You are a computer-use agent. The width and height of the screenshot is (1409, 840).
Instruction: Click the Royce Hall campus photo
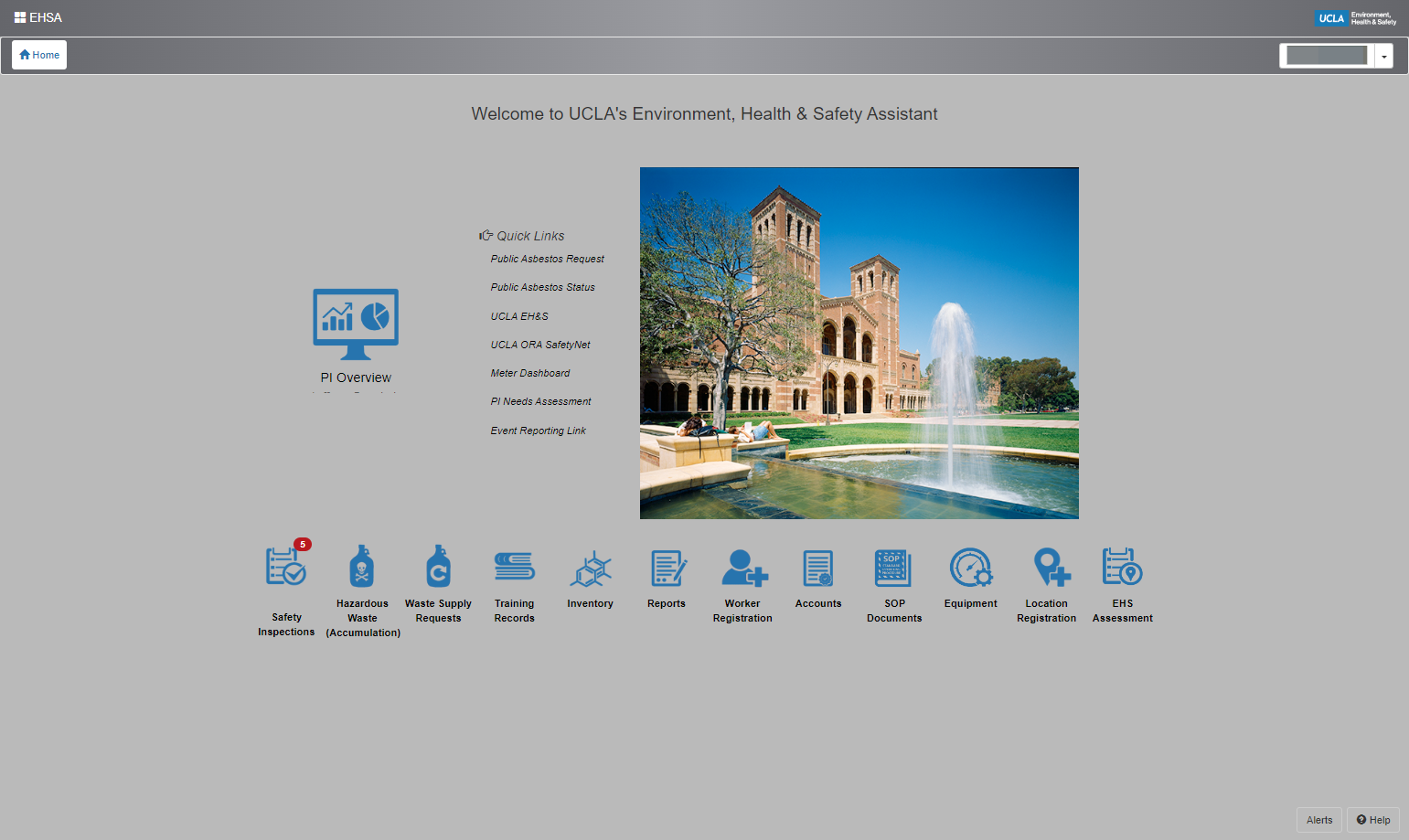[x=859, y=343]
